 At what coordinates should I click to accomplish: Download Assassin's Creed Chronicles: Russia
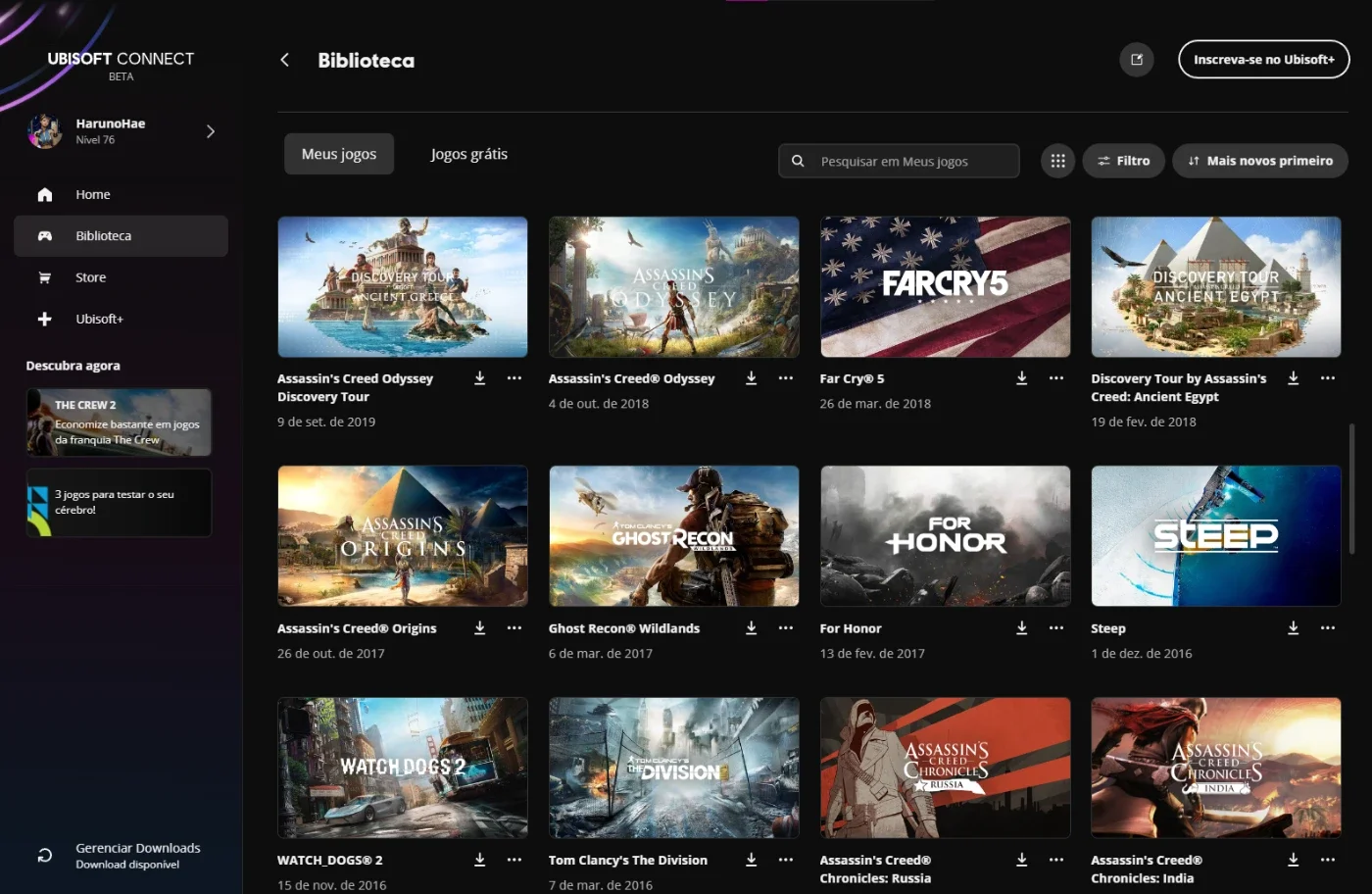pos(1022,860)
